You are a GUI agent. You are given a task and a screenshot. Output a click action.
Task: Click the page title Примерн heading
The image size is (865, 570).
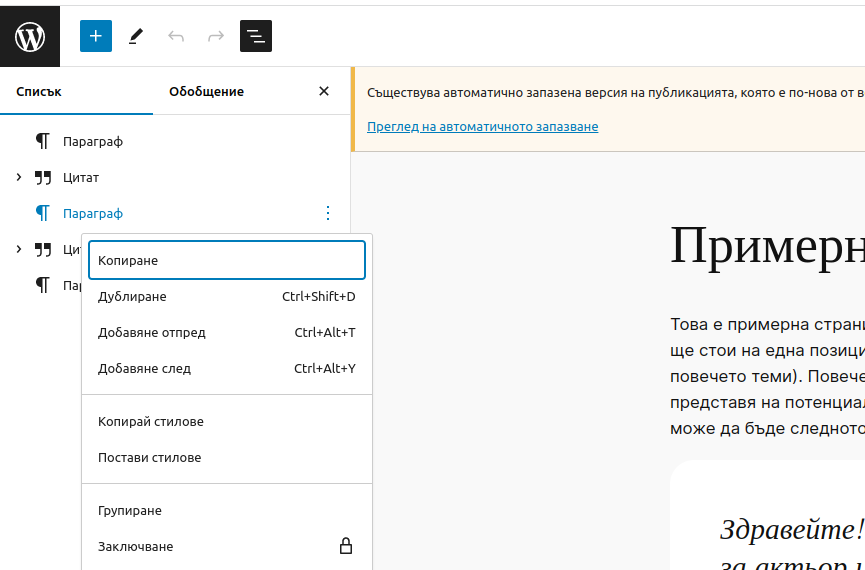click(x=767, y=246)
